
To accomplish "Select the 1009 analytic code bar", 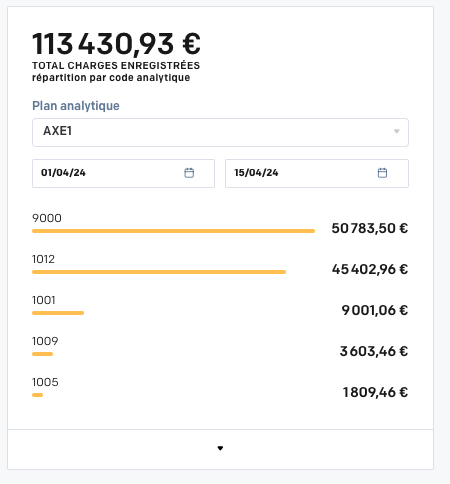I will (x=42, y=354).
